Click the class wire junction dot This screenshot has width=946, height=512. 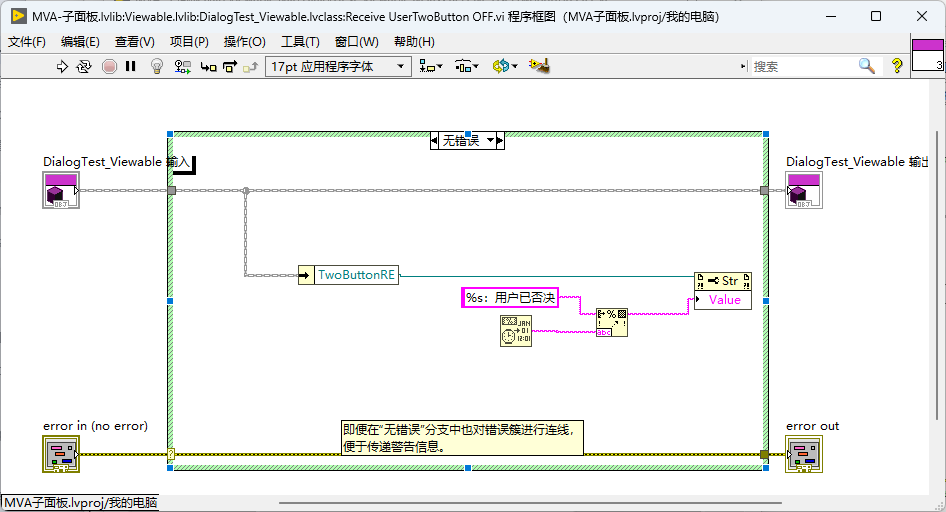point(246,191)
